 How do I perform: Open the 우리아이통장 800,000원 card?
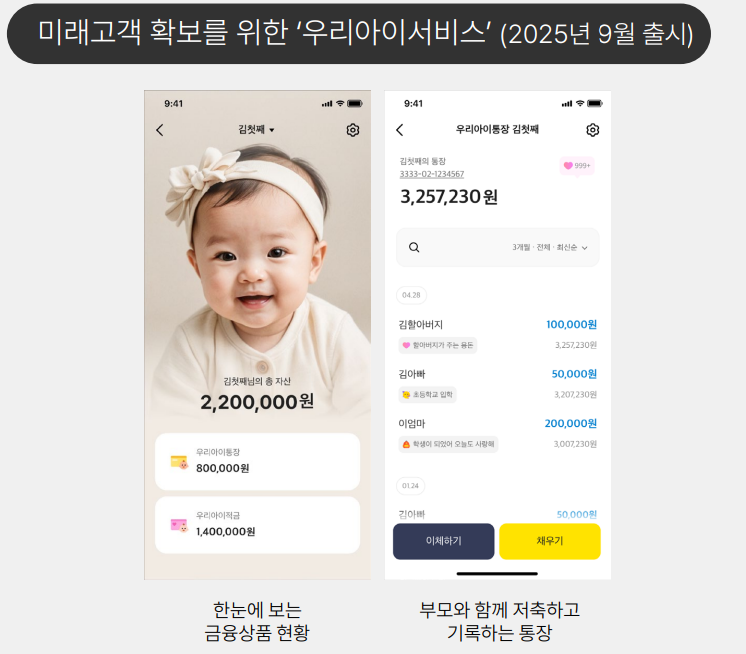pyautogui.click(x=257, y=461)
